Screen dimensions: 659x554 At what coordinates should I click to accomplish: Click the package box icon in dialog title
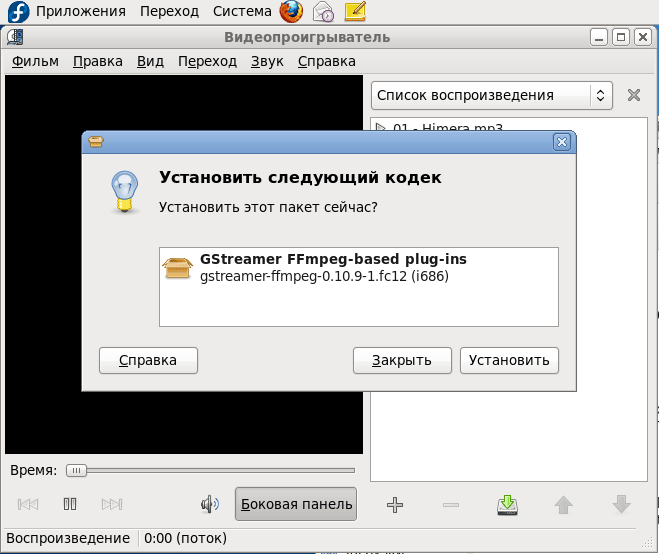[96, 142]
